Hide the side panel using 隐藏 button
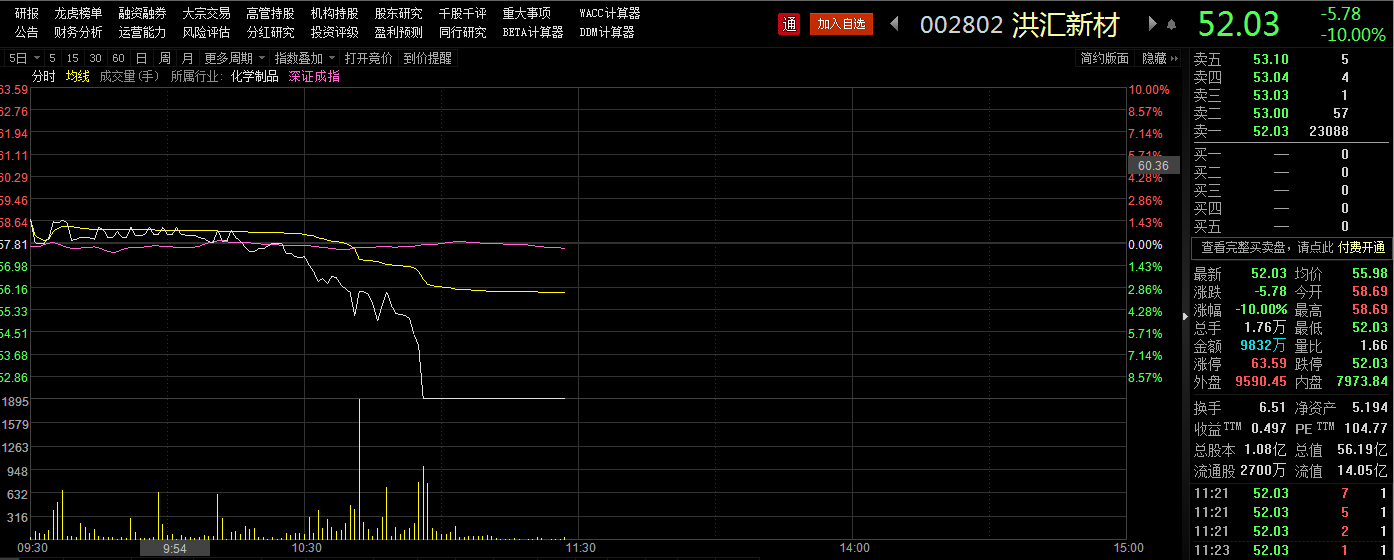The image size is (1394, 560). point(1159,58)
